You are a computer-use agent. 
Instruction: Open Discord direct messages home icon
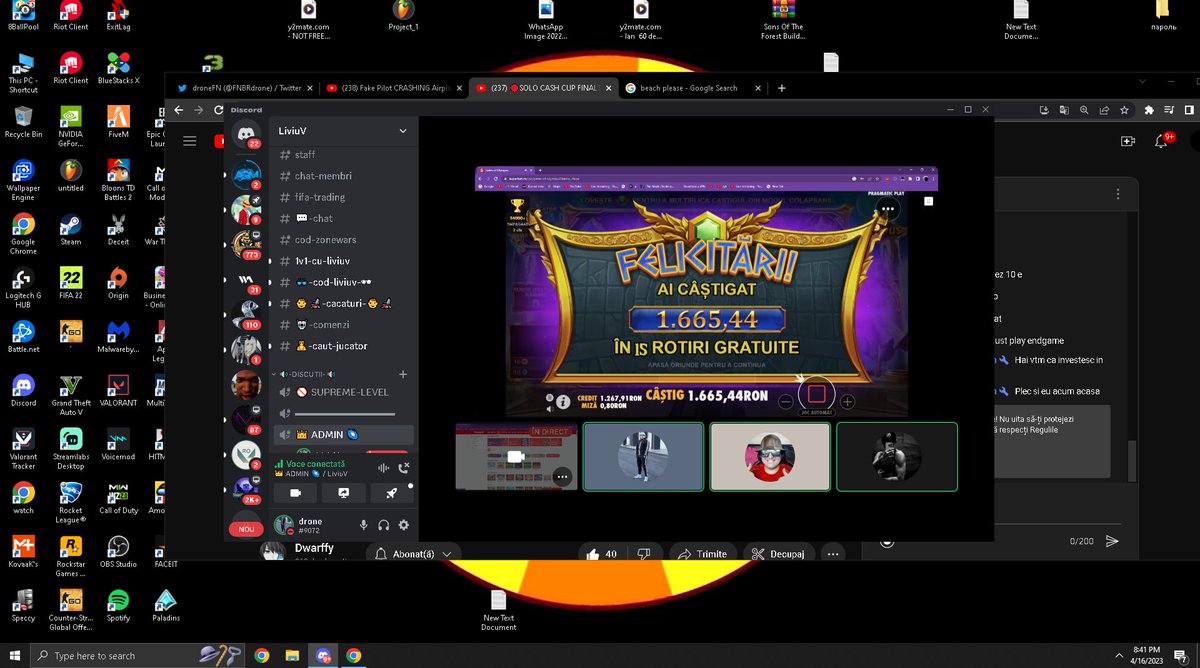tap(246, 134)
